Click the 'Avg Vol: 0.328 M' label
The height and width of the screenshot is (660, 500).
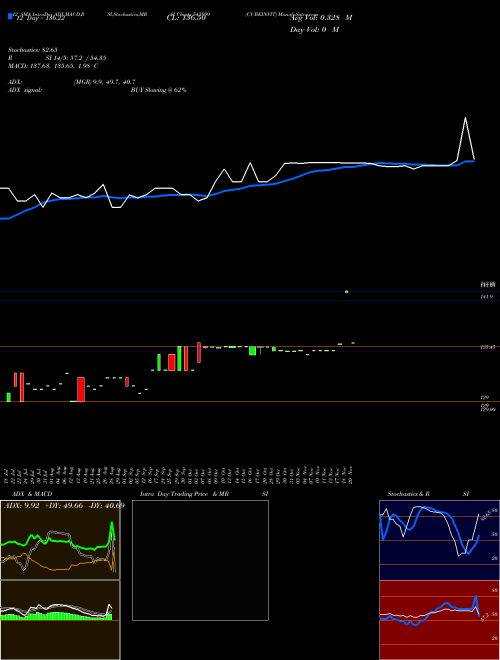(x=321, y=18)
